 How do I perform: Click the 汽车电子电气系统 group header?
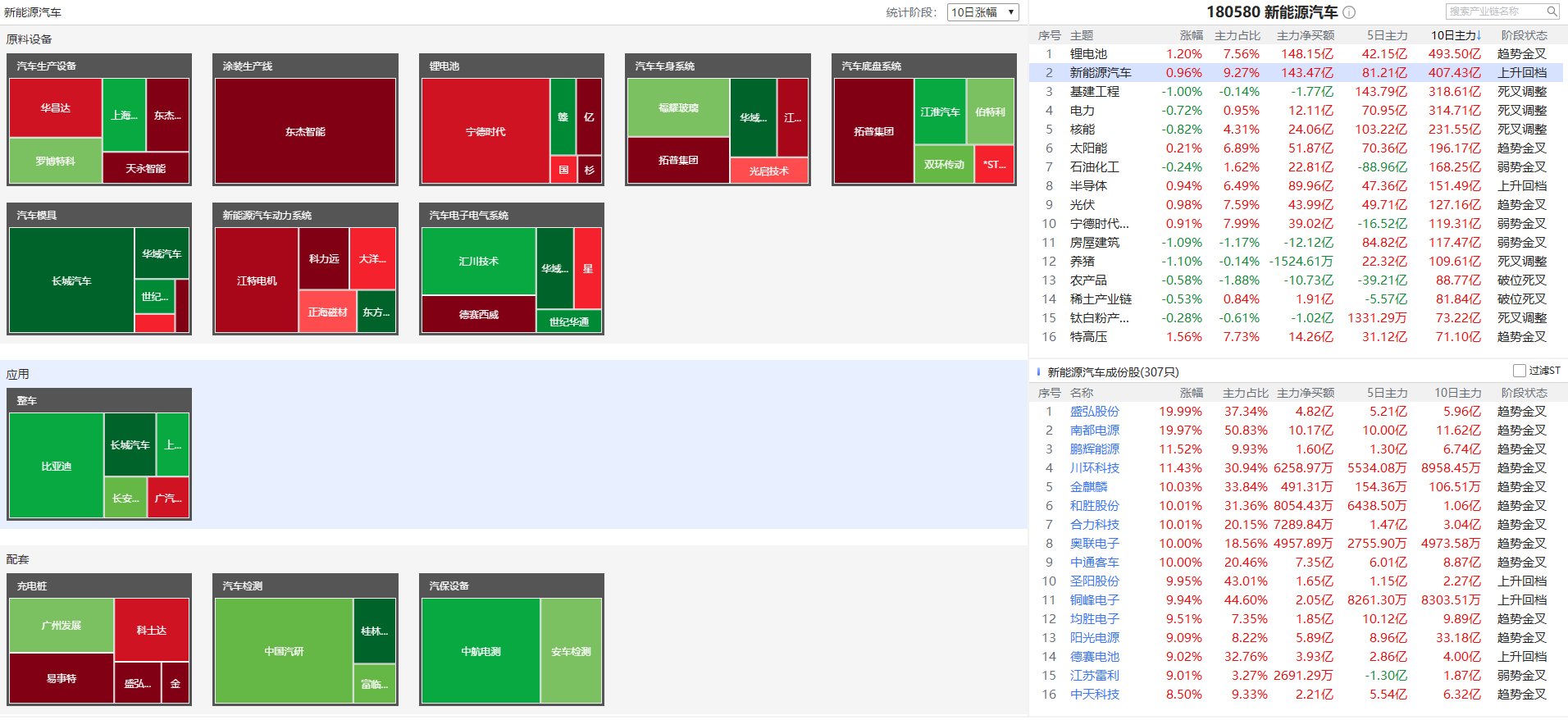click(512, 215)
